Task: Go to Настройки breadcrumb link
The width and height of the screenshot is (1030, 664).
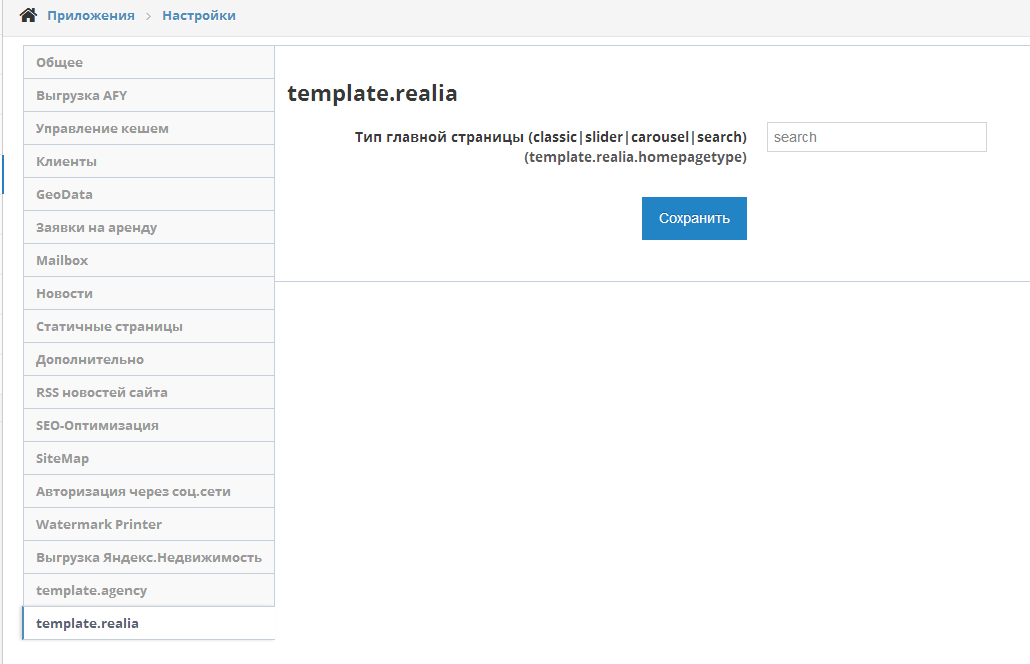Action: click(x=199, y=16)
